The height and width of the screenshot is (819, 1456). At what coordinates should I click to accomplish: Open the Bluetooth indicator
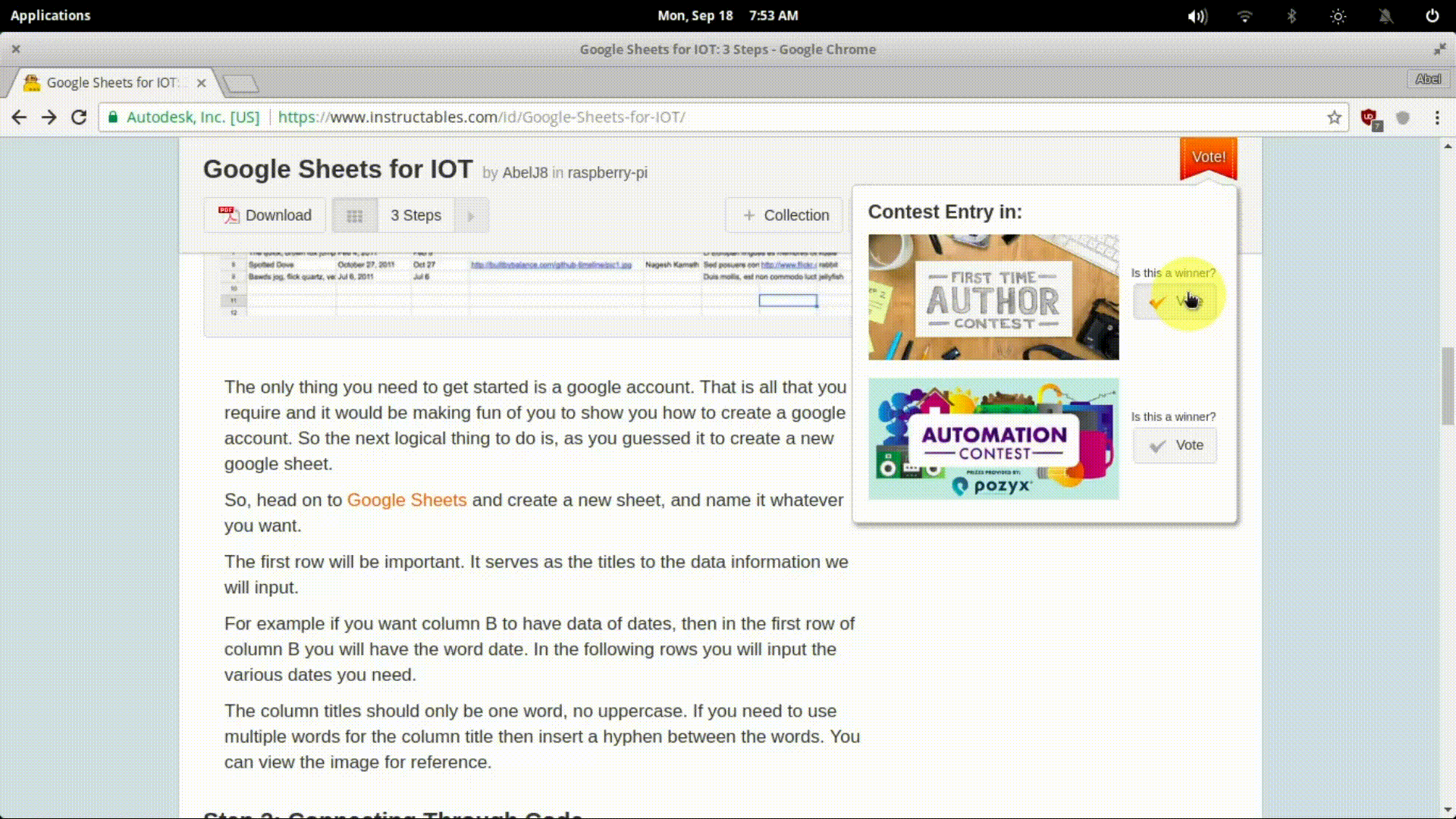(1291, 16)
